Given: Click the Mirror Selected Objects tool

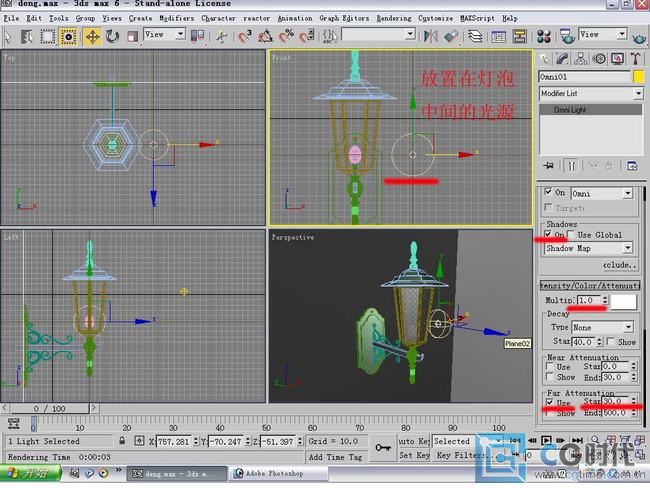Looking at the screenshot, I should 431,36.
